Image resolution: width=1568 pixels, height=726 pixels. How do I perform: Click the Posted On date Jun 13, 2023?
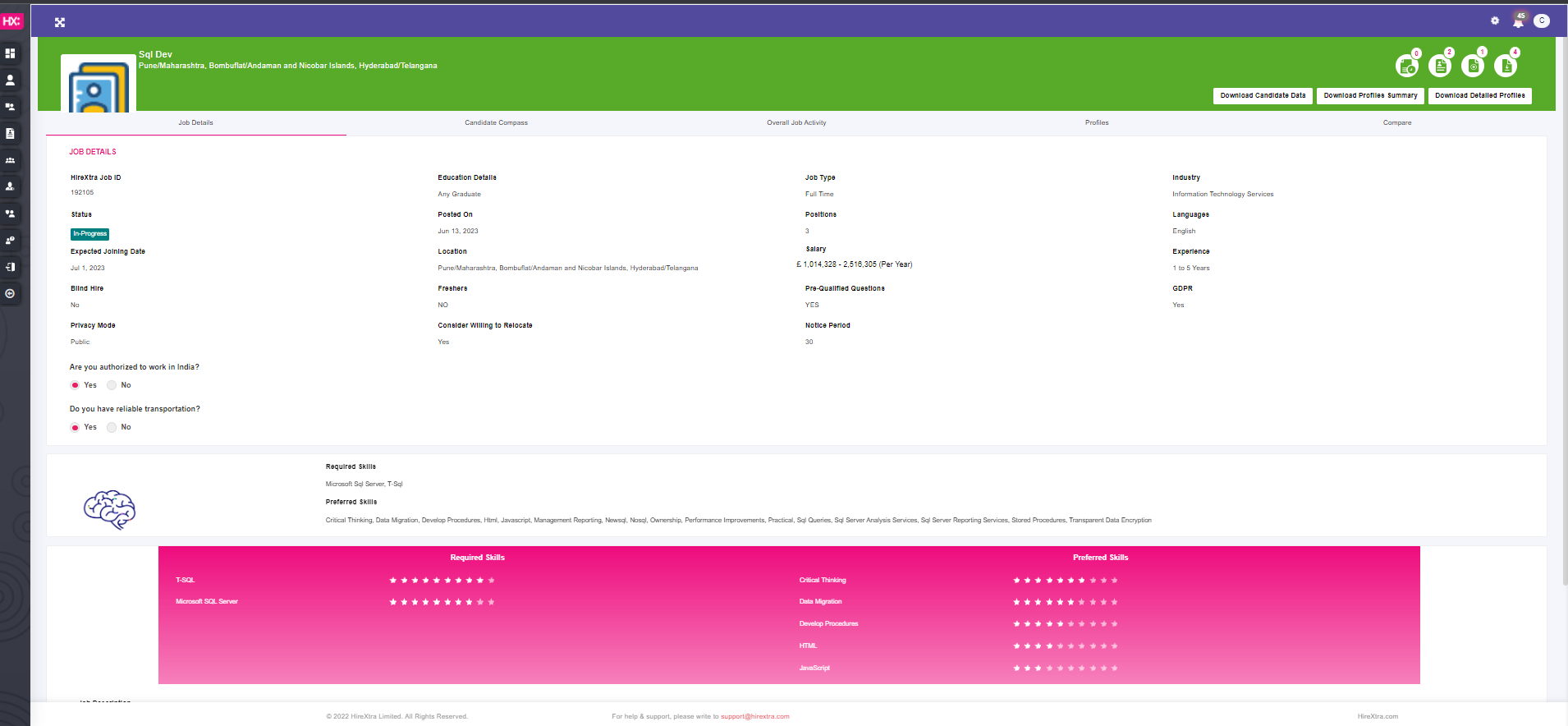tap(458, 232)
